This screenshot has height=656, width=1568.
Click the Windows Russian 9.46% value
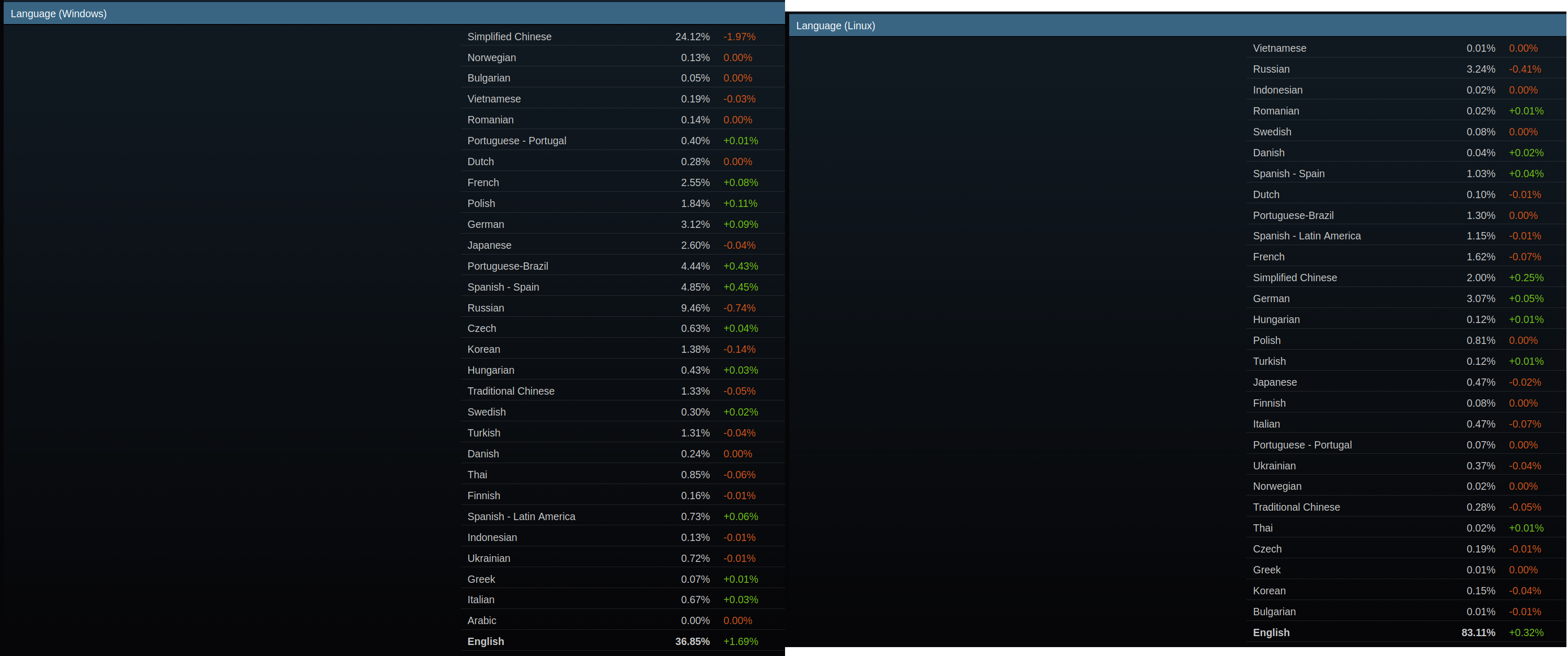tap(695, 308)
